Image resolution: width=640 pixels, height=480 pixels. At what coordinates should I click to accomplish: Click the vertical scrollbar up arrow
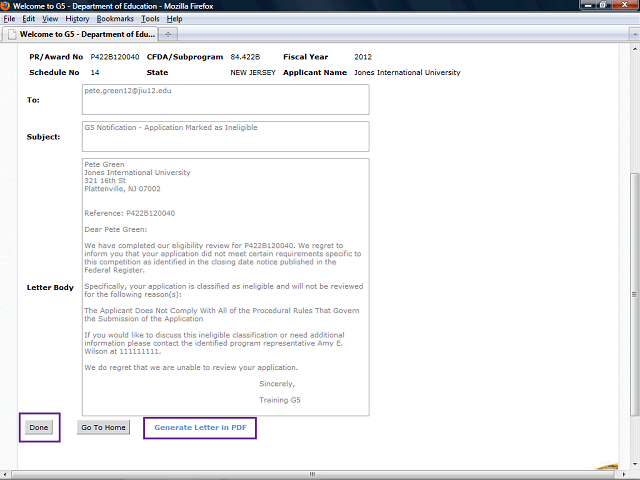tap(634, 48)
